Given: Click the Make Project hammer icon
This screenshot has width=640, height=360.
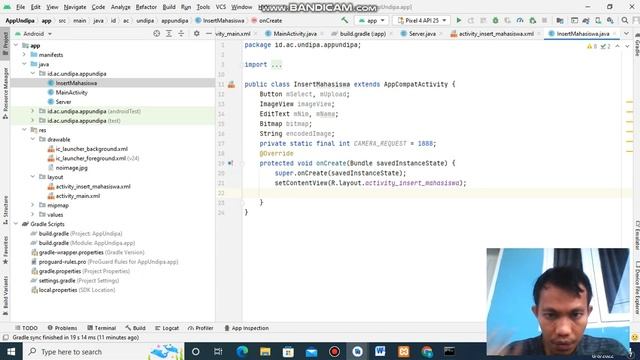Looking at the screenshot, I should 345,20.
